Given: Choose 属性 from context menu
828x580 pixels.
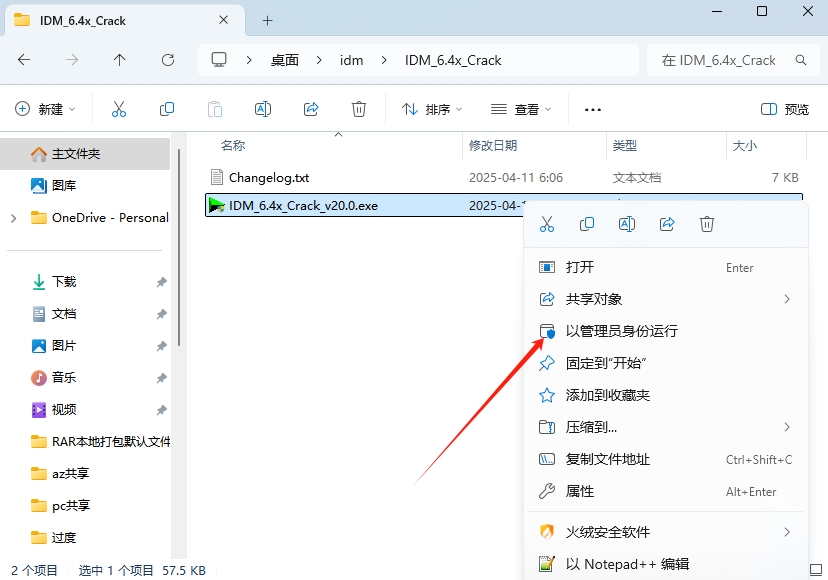Looking at the screenshot, I should pyautogui.click(x=665, y=491).
